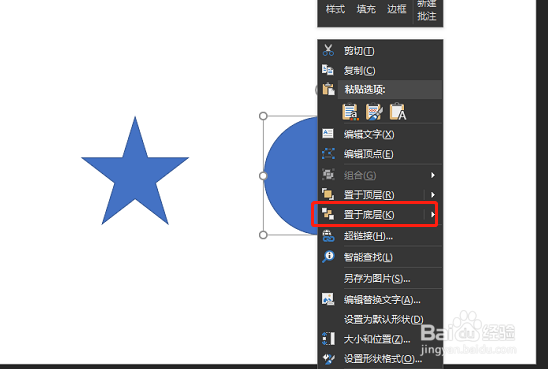The height and width of the screenshot is (369, 548).
Task: Click the Cut scissors icon
Action: tap(328, 50)
